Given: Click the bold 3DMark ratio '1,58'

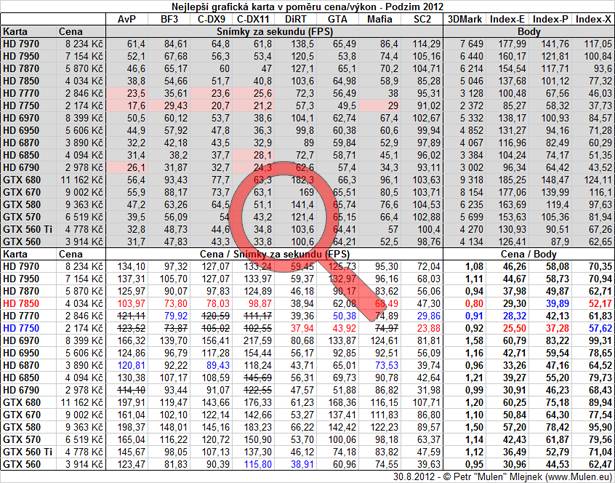Looking at the screenshot, I should (x=475, y=341).
